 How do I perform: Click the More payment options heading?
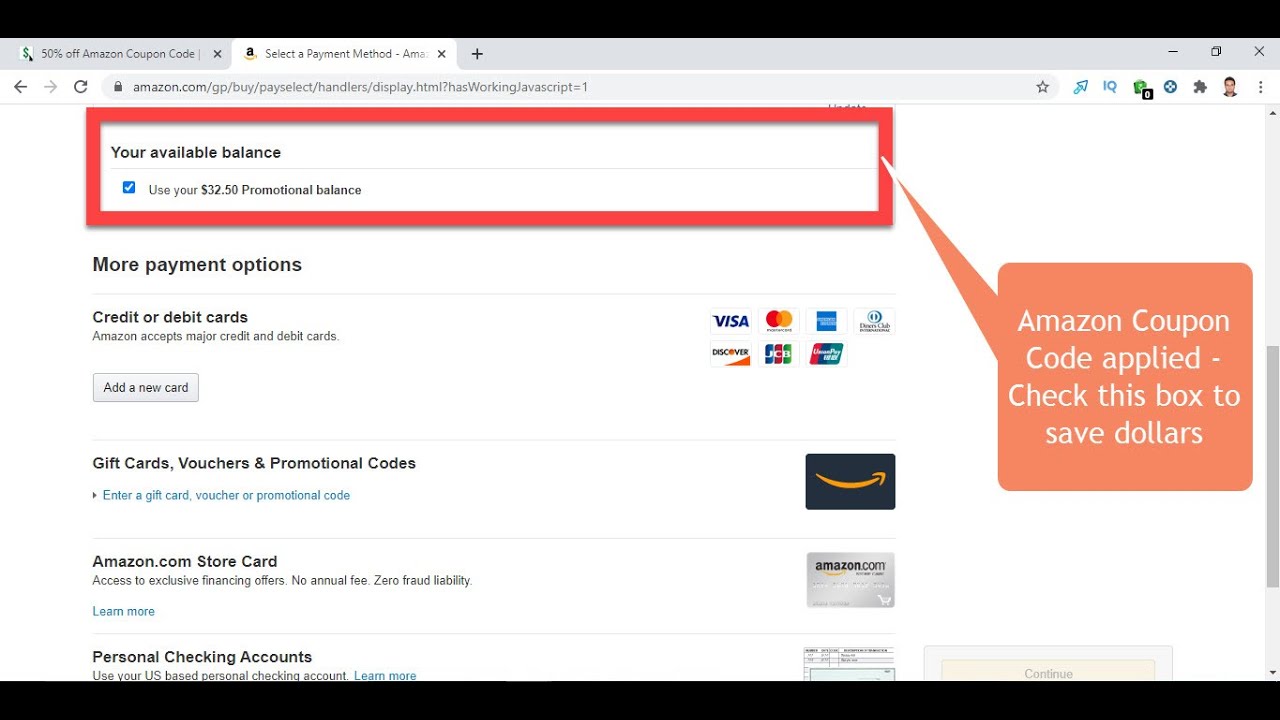[197, 265]
